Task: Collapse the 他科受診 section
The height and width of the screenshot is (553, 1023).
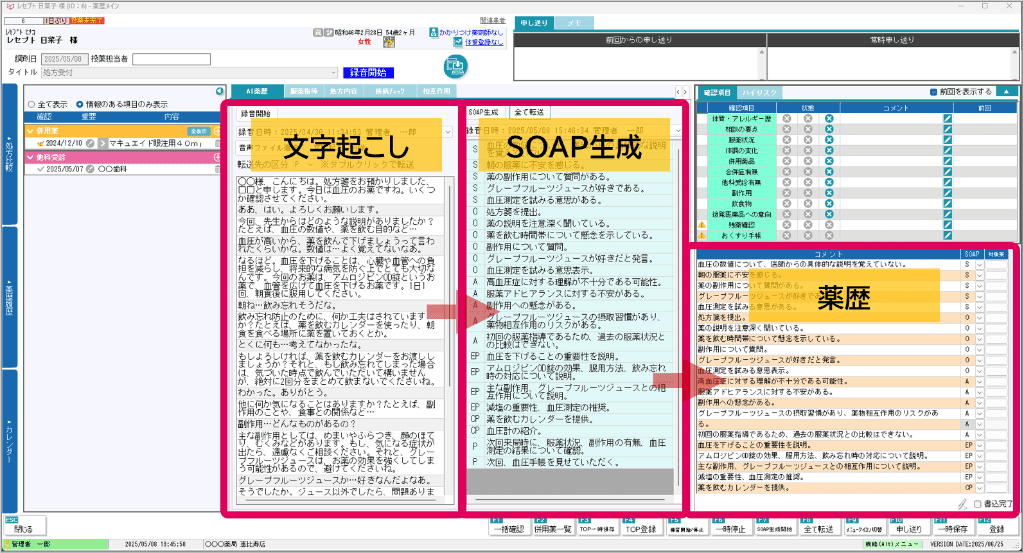Action: pos(30,157)
